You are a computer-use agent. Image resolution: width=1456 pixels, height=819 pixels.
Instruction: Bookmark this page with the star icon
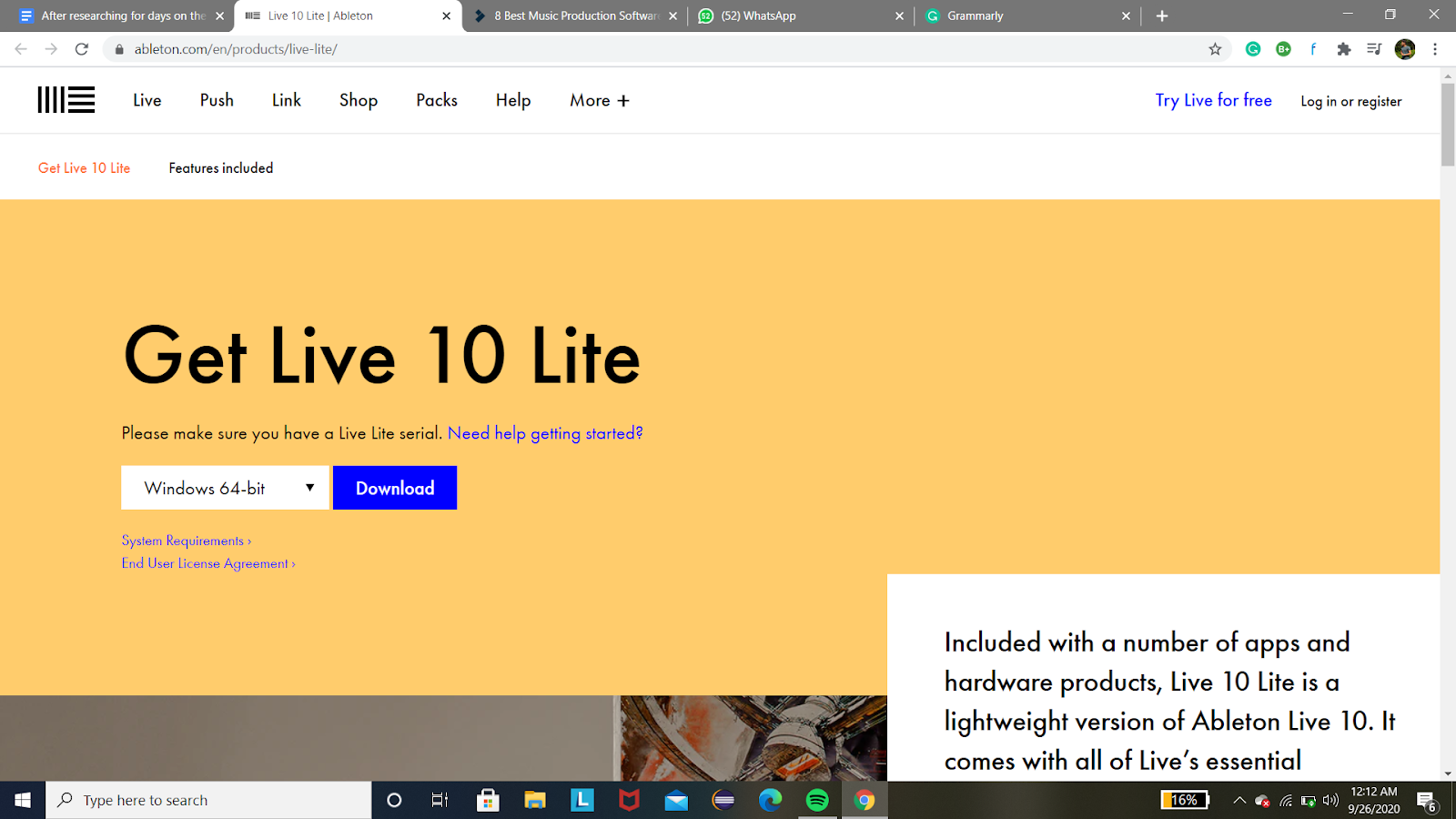(1215, 49)
